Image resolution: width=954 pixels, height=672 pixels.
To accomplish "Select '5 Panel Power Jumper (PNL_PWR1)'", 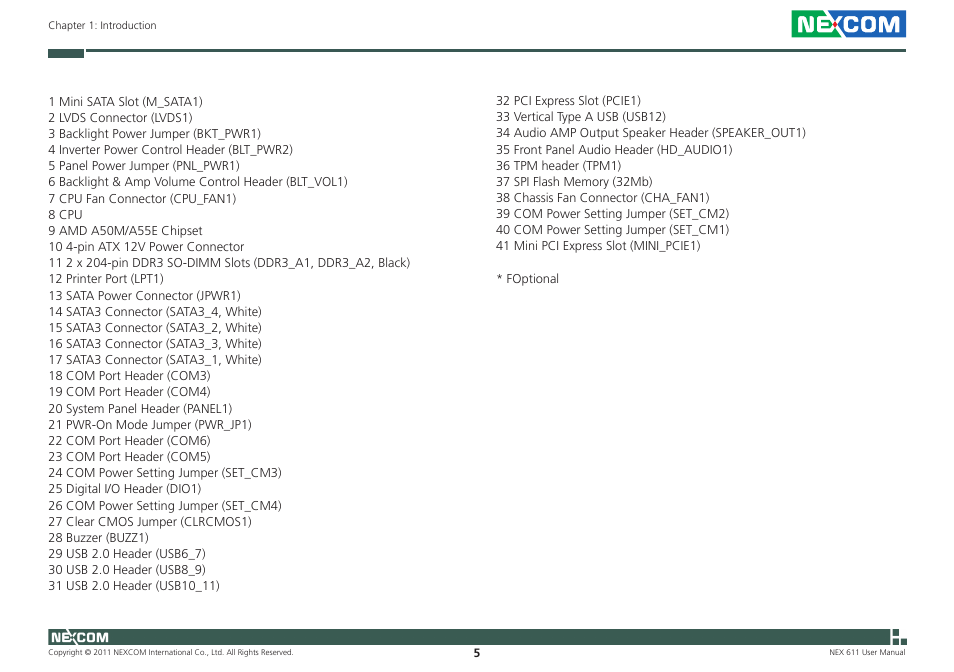I will tap(144, 165).
